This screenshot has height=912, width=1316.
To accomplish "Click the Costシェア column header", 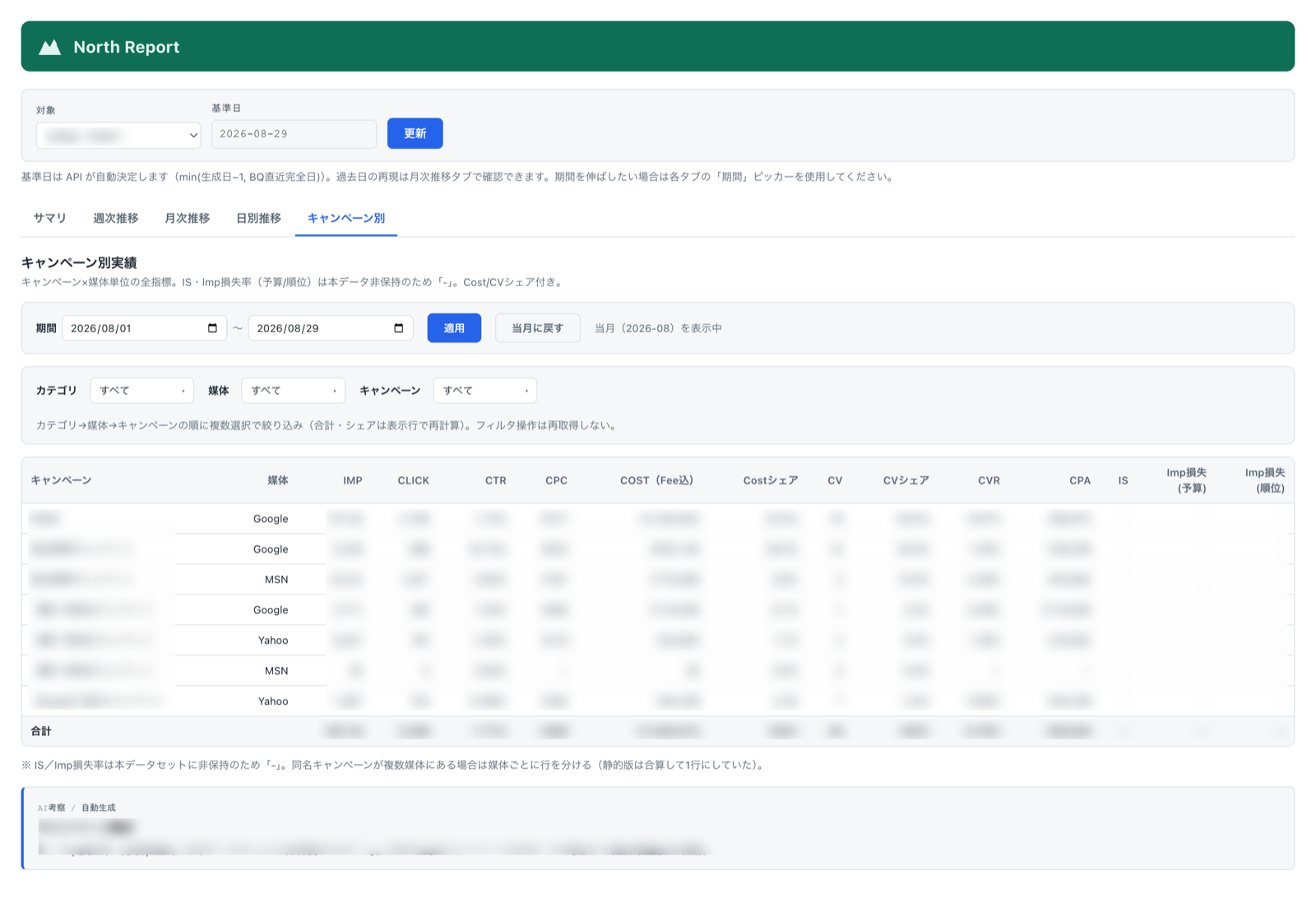I will point(771,480).
